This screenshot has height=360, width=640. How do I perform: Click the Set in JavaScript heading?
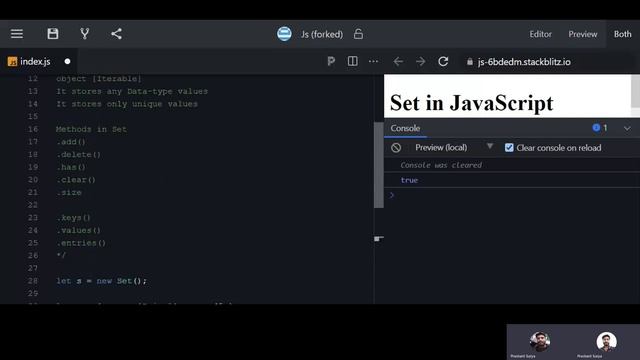point(471,103)
